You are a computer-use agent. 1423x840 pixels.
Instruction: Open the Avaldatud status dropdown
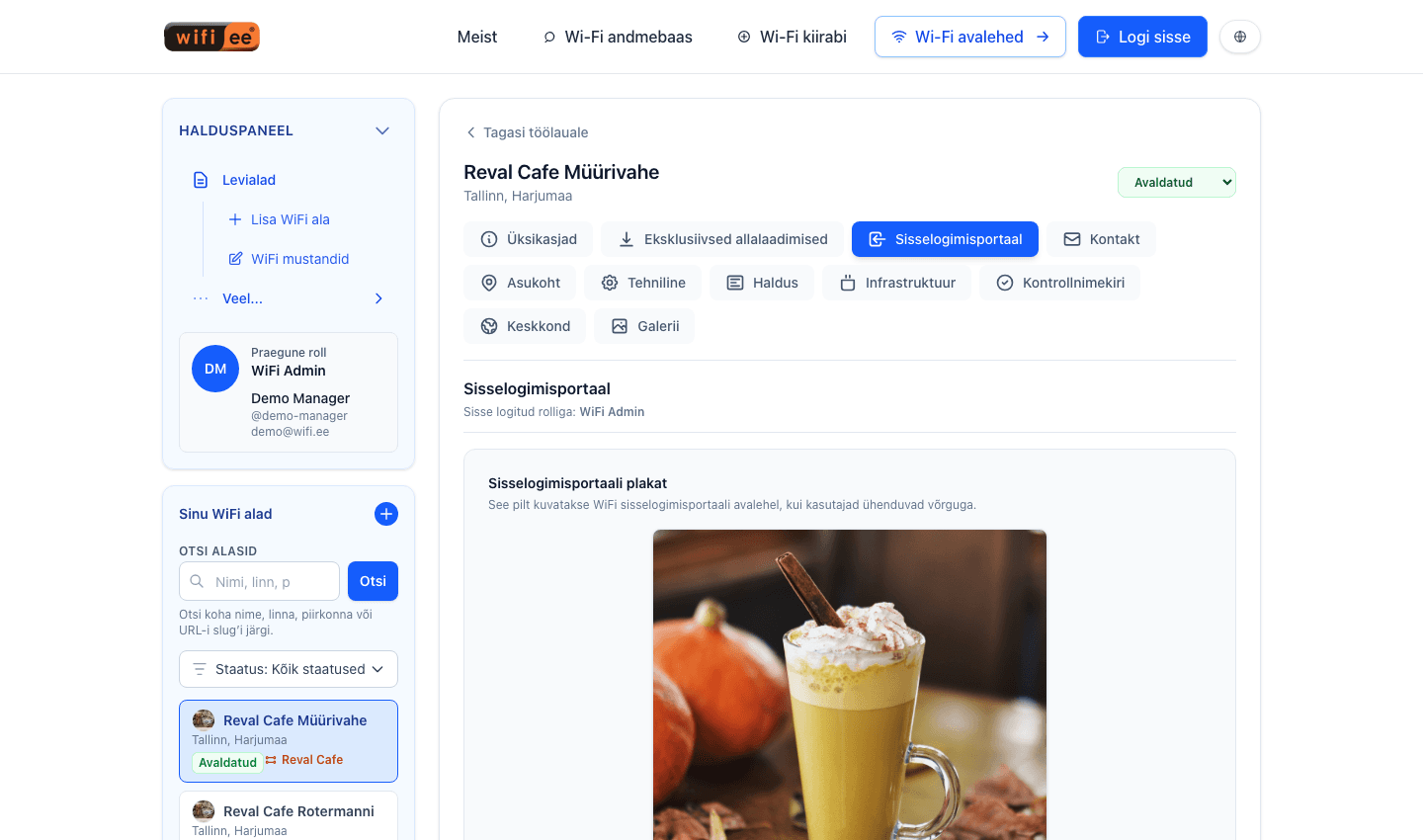[x=1177, y=182]
